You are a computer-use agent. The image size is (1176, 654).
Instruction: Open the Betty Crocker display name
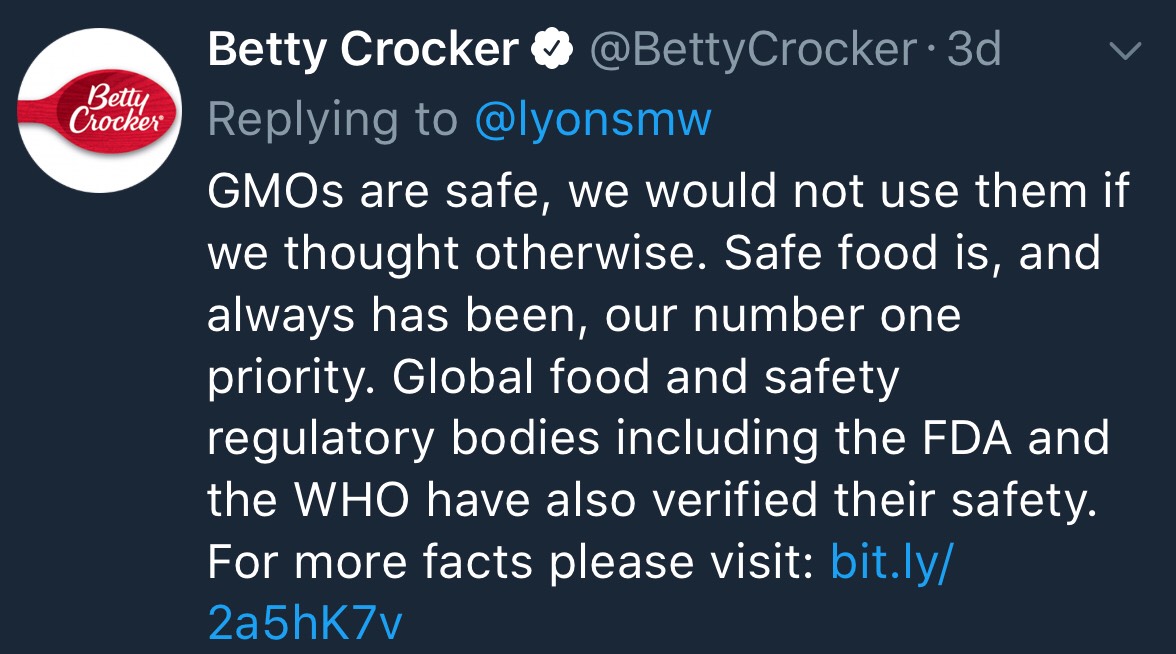(x=363, y=50)
